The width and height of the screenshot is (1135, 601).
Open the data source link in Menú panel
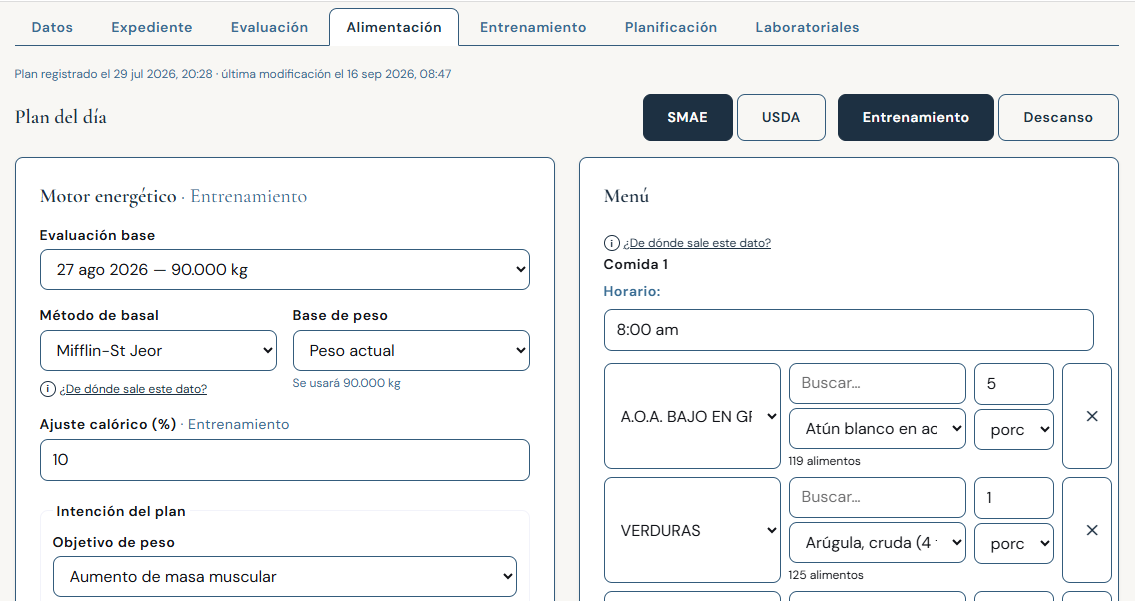697,243
